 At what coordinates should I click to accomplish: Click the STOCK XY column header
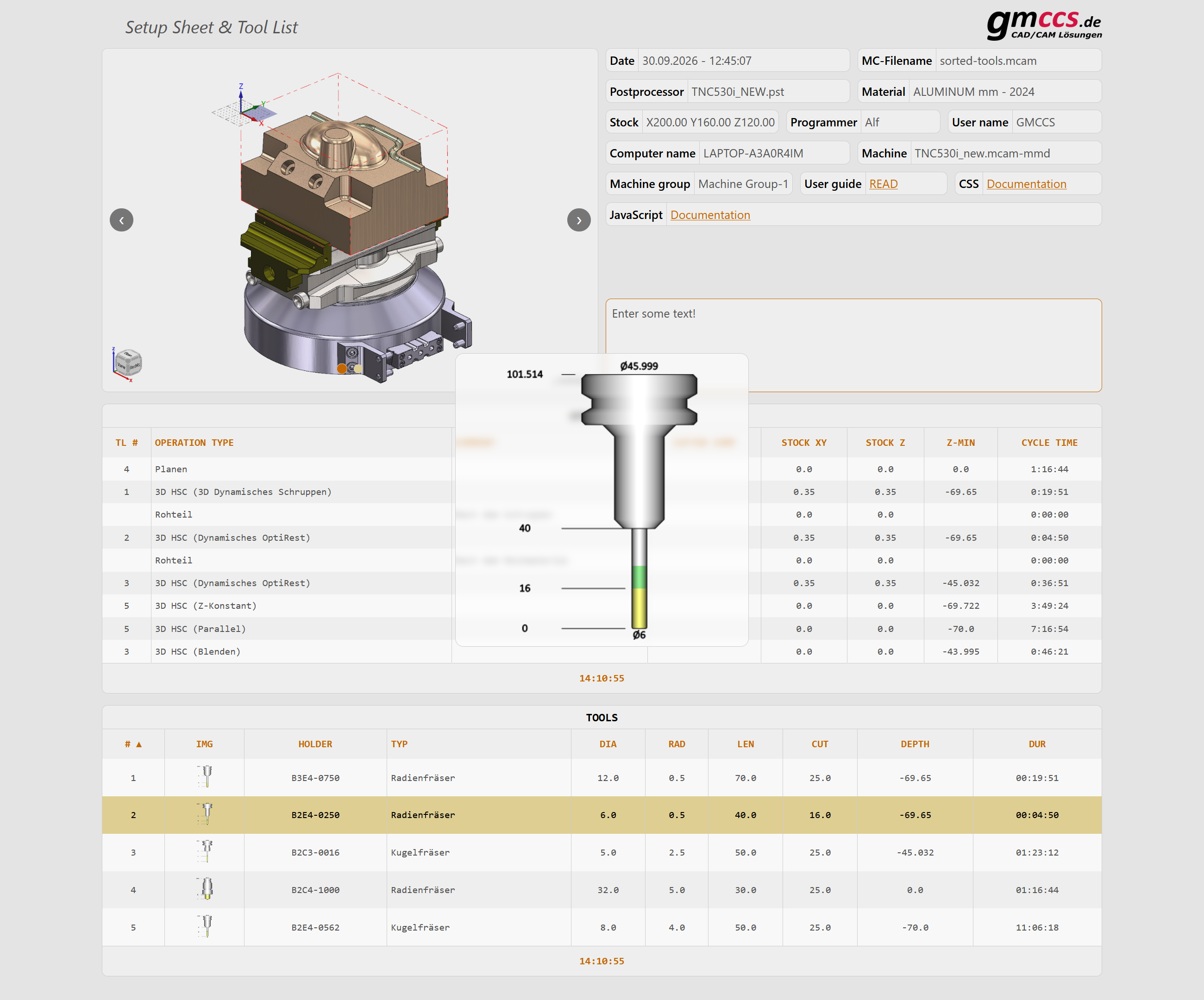point(804,443)
